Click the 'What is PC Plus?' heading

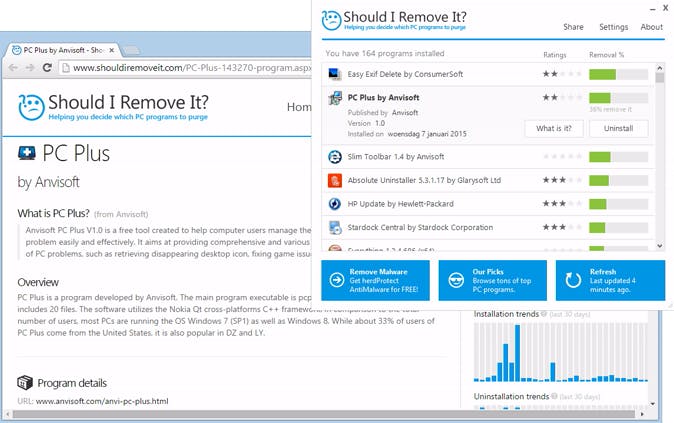click(x=53, y=213)
